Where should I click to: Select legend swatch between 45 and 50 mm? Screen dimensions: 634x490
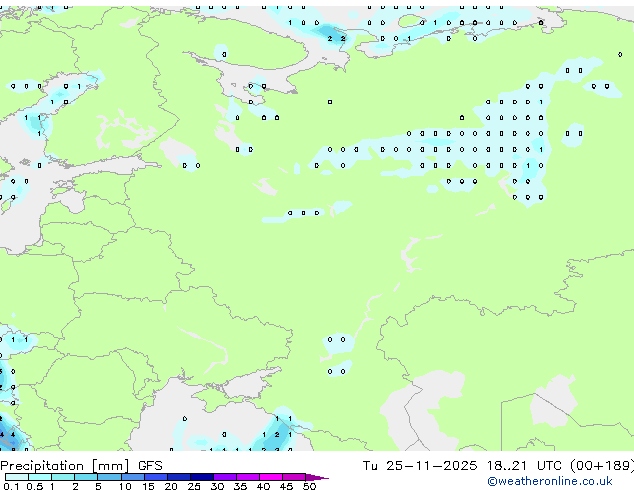294,477
